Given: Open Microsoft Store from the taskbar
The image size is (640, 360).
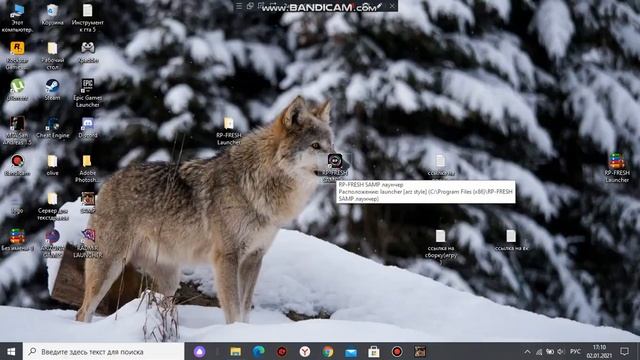Looking at the screenshot, I should 373,351.
